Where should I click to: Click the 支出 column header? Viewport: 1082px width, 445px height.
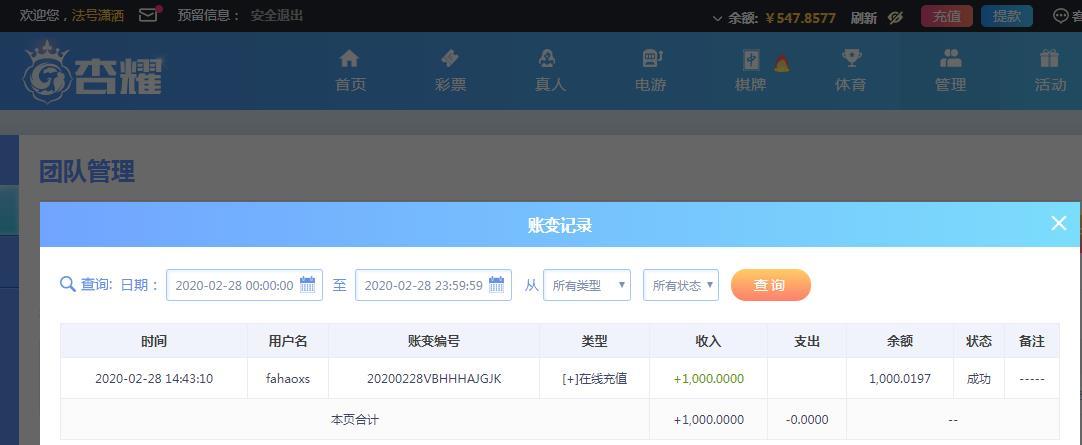pos(807,341)
